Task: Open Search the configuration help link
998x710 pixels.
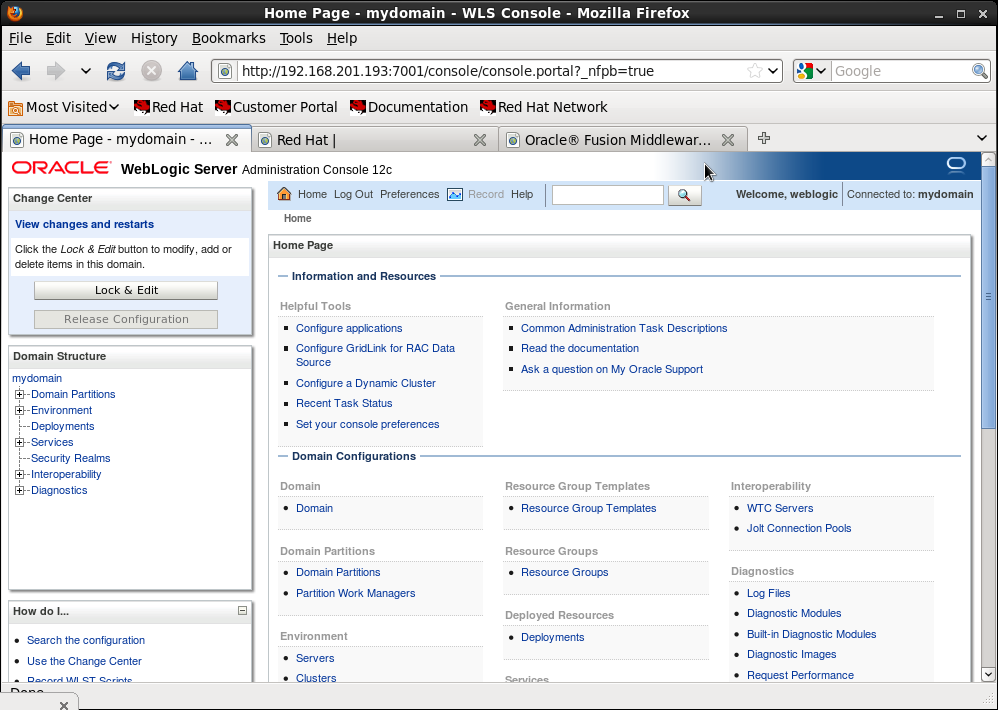Action: [86, 640]
